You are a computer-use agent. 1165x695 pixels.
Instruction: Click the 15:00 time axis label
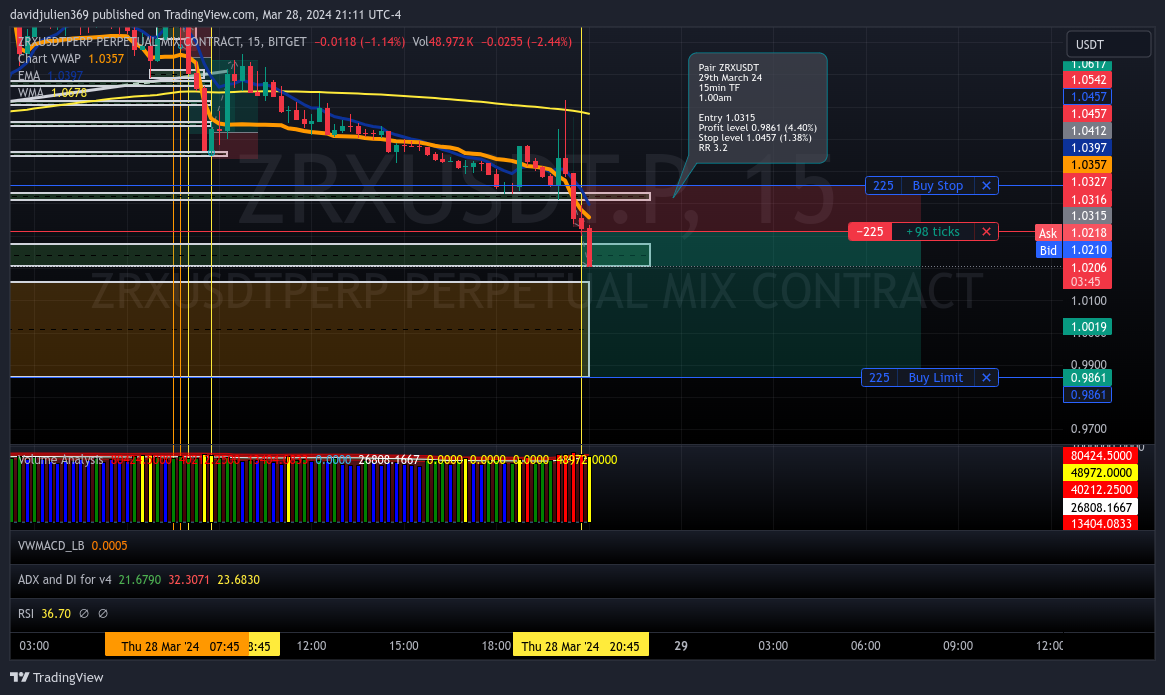(403, 646)
